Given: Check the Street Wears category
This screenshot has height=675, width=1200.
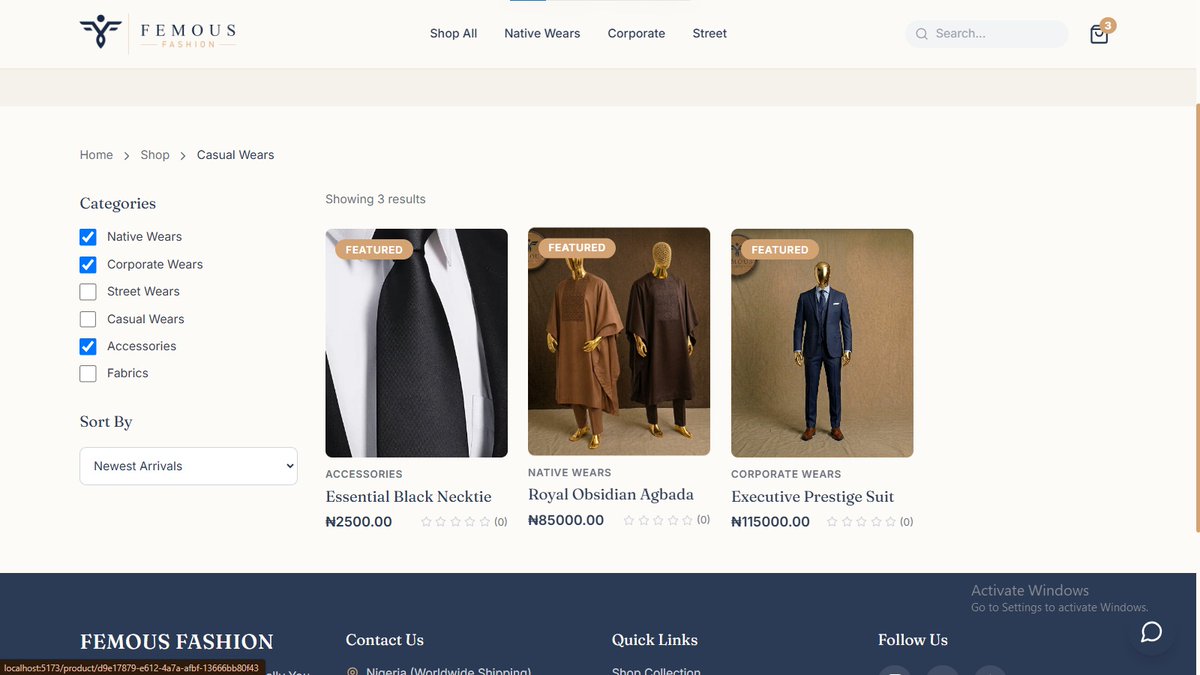Looking at the screenshot, I should pyautogui.click(x=88, y=292).
